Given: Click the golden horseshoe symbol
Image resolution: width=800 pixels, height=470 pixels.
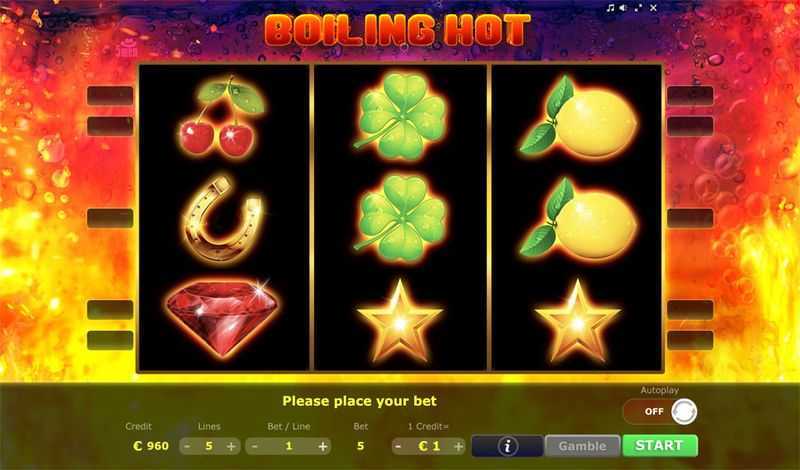Looking at the screenshot, I should (223, 219).
